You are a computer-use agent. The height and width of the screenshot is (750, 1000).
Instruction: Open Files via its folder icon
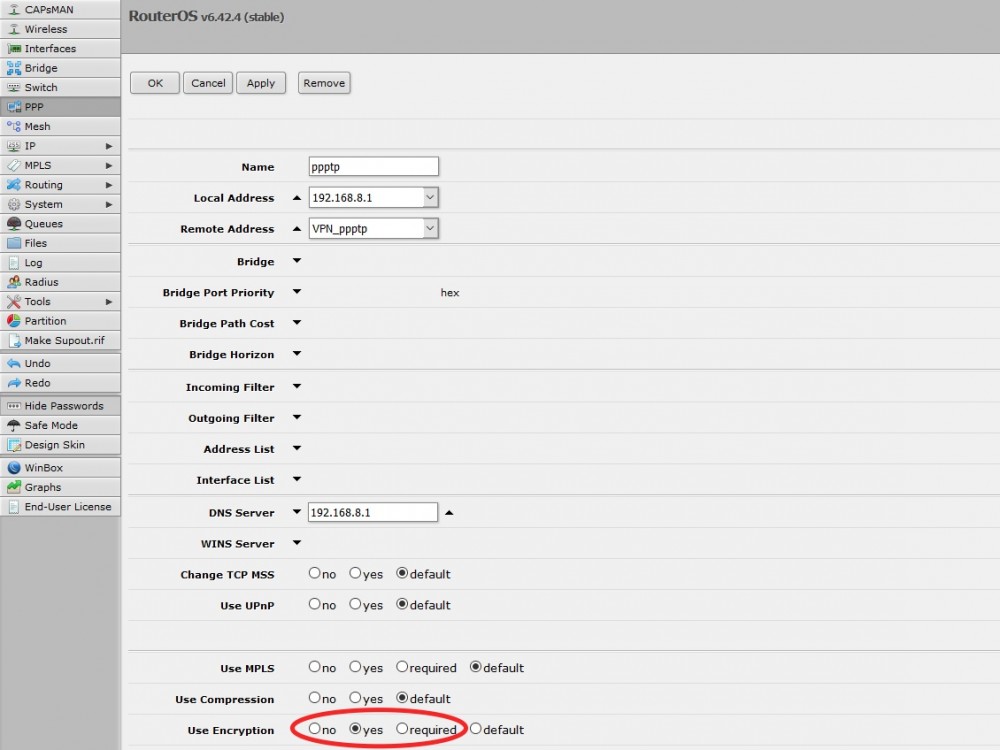coord(14,243)
